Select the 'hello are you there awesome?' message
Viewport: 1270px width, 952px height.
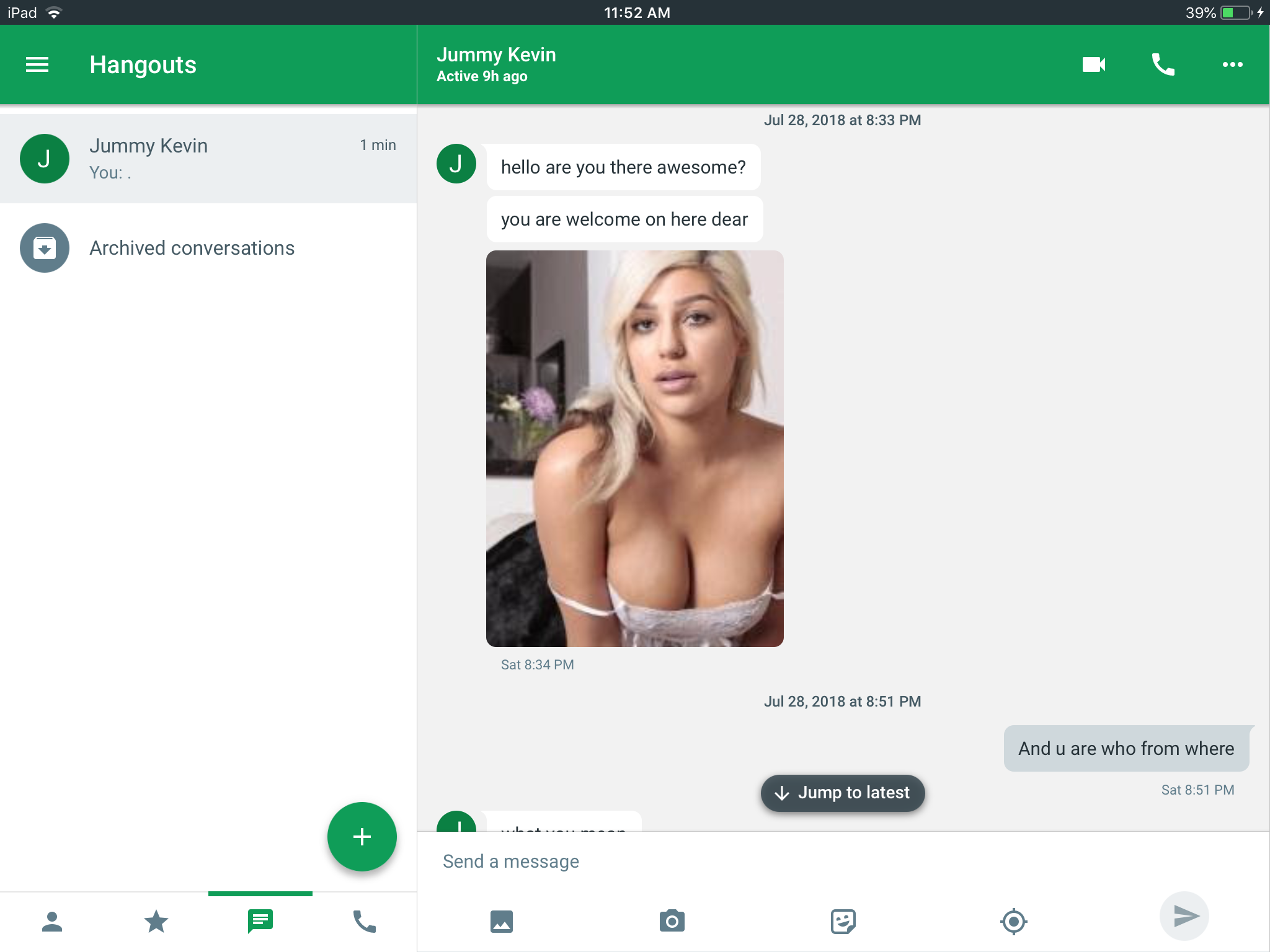point(623,167)
